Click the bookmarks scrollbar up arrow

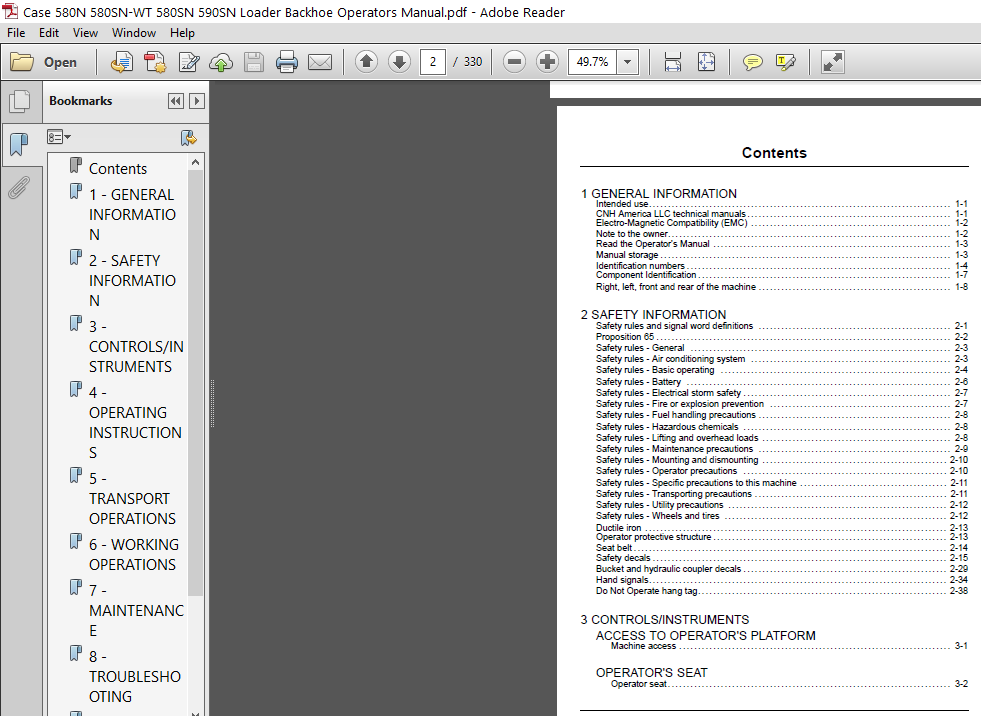click(196, 162)
